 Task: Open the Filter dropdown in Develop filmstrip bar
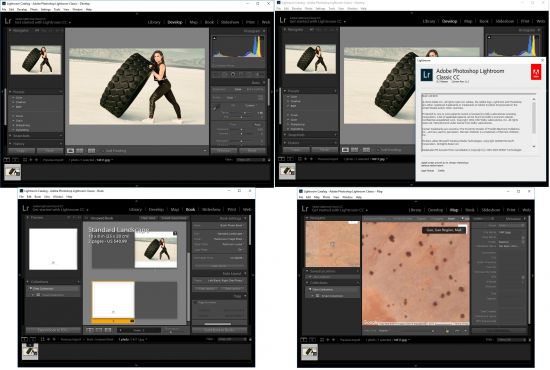(x=251, y=160)
